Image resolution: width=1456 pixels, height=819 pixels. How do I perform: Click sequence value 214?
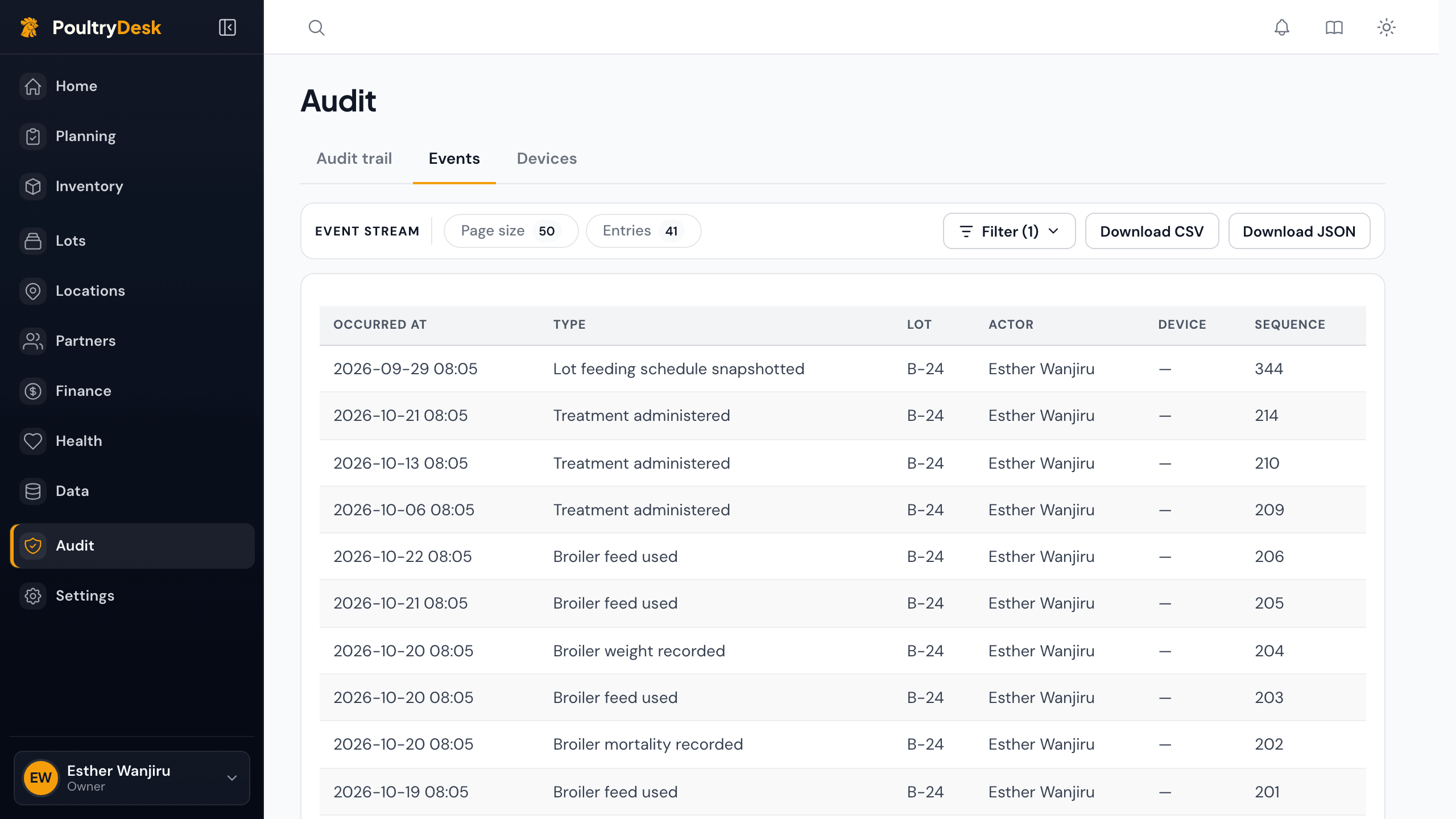(1266, 416)
